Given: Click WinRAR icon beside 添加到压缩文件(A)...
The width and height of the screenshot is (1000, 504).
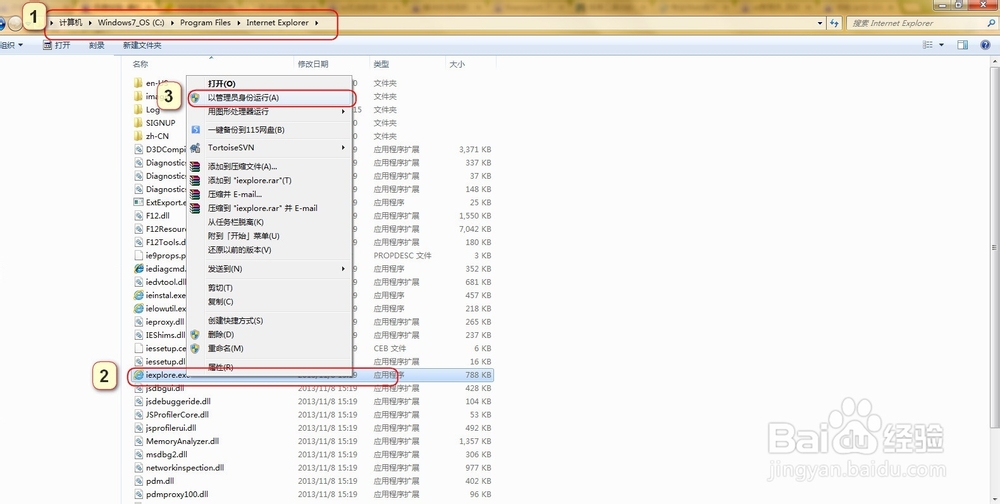Looking at the screenshot, I should (195, 167).
